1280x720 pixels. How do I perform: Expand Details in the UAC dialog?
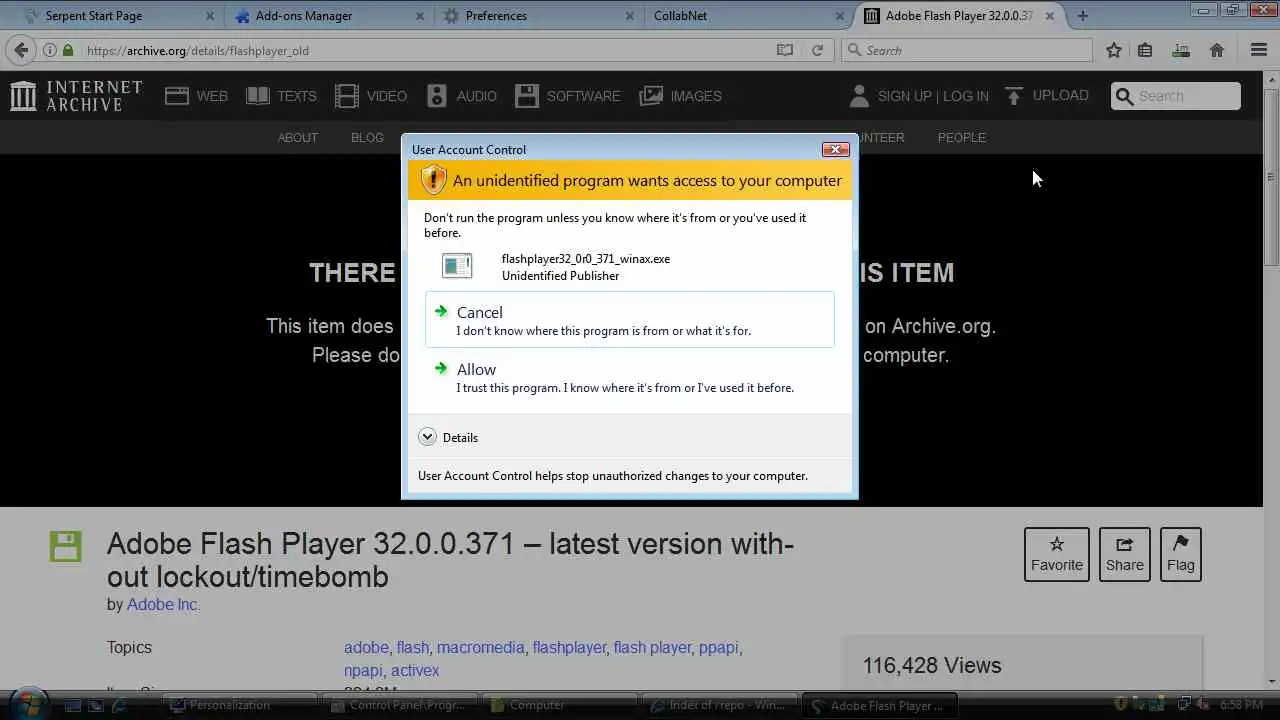(x=448, y=437)
